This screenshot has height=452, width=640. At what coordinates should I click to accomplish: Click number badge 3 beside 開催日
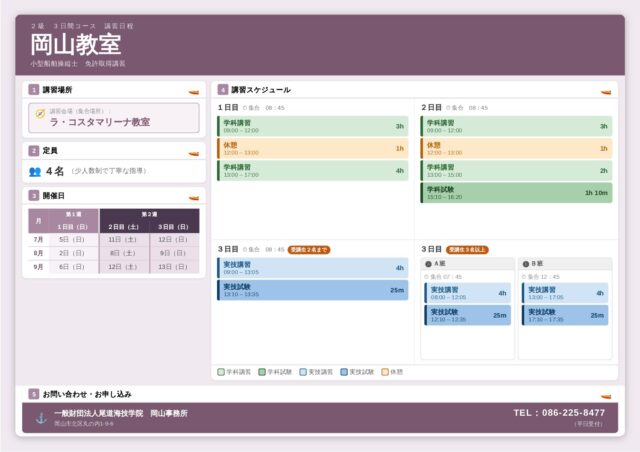tap(34, 196)
